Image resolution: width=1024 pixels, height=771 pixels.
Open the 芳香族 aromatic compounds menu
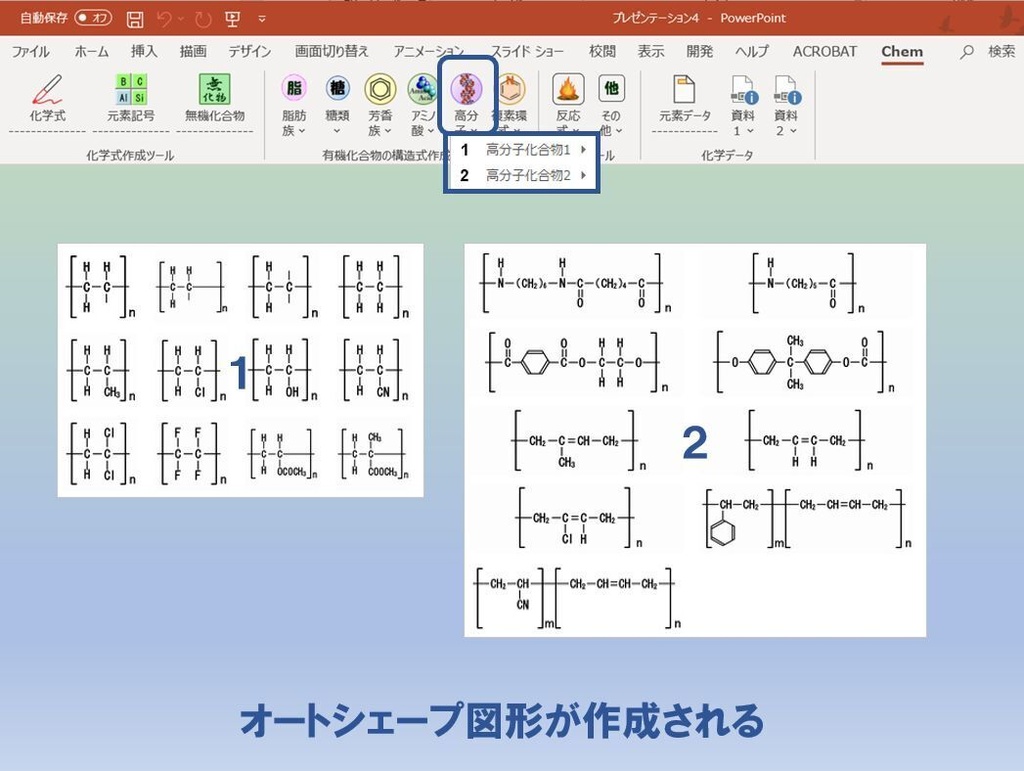click(380, 104)
